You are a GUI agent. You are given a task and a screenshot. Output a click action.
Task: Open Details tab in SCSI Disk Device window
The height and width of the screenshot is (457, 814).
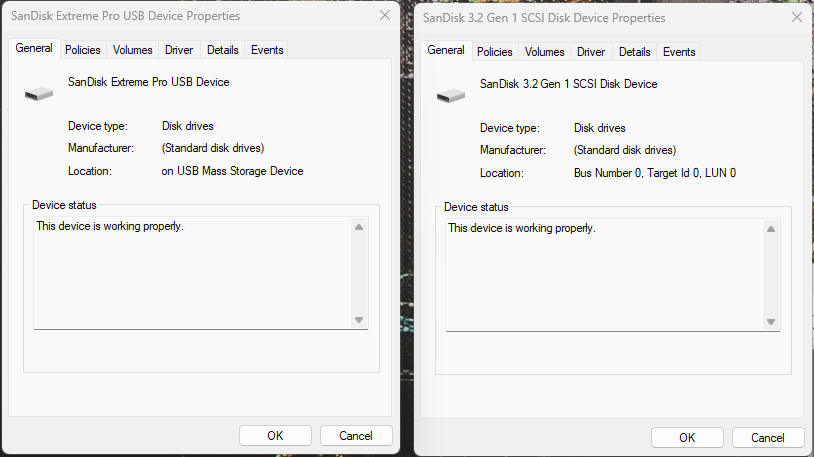[635, 52]
